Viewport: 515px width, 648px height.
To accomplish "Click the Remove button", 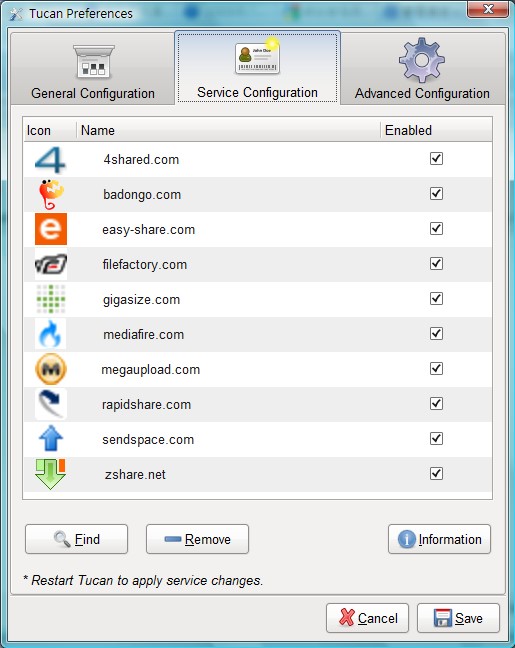I will (198, 539).
